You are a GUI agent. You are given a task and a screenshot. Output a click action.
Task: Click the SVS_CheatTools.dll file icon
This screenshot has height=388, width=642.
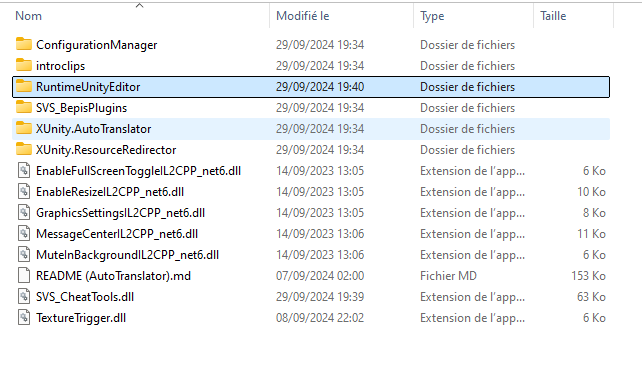(x=24, y=296)
